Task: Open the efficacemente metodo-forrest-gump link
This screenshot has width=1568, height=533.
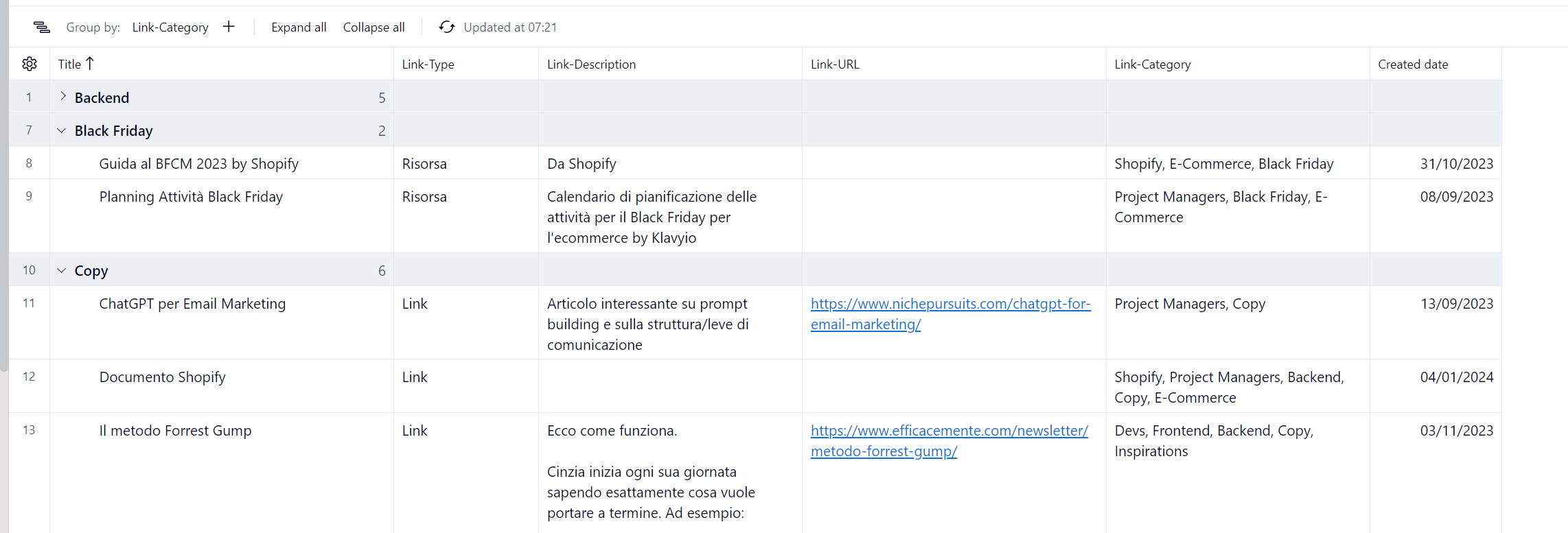Action: [948, 431]
